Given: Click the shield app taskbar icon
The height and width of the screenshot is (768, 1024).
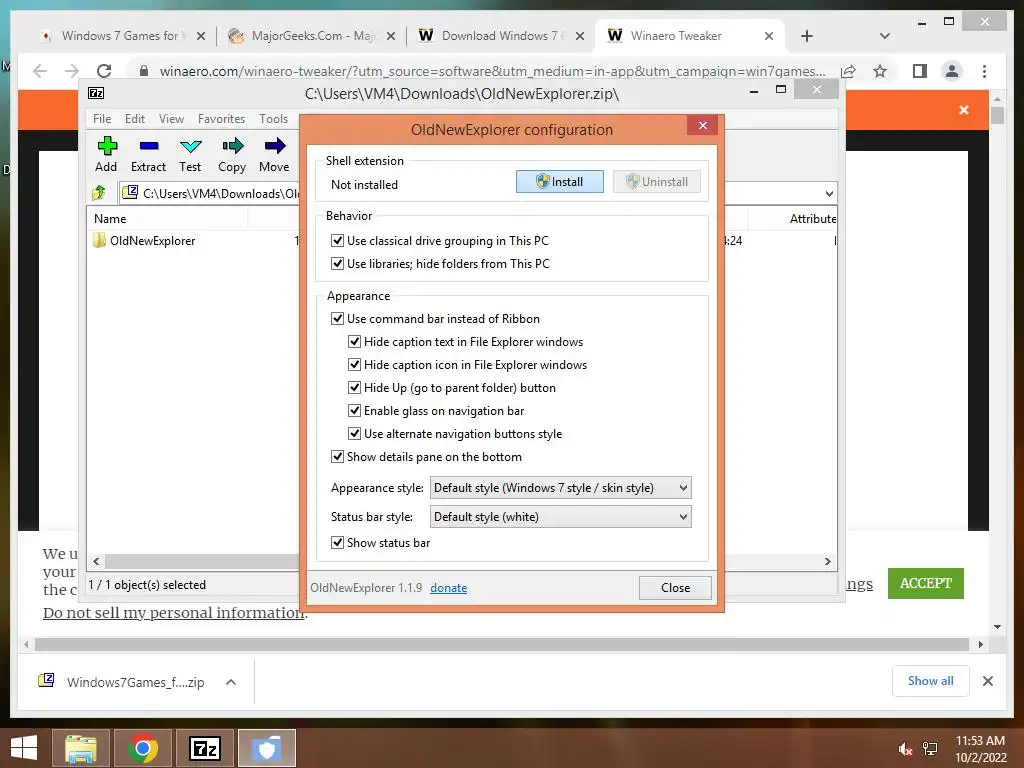Looking at the screenshot, I should (266, 748).
